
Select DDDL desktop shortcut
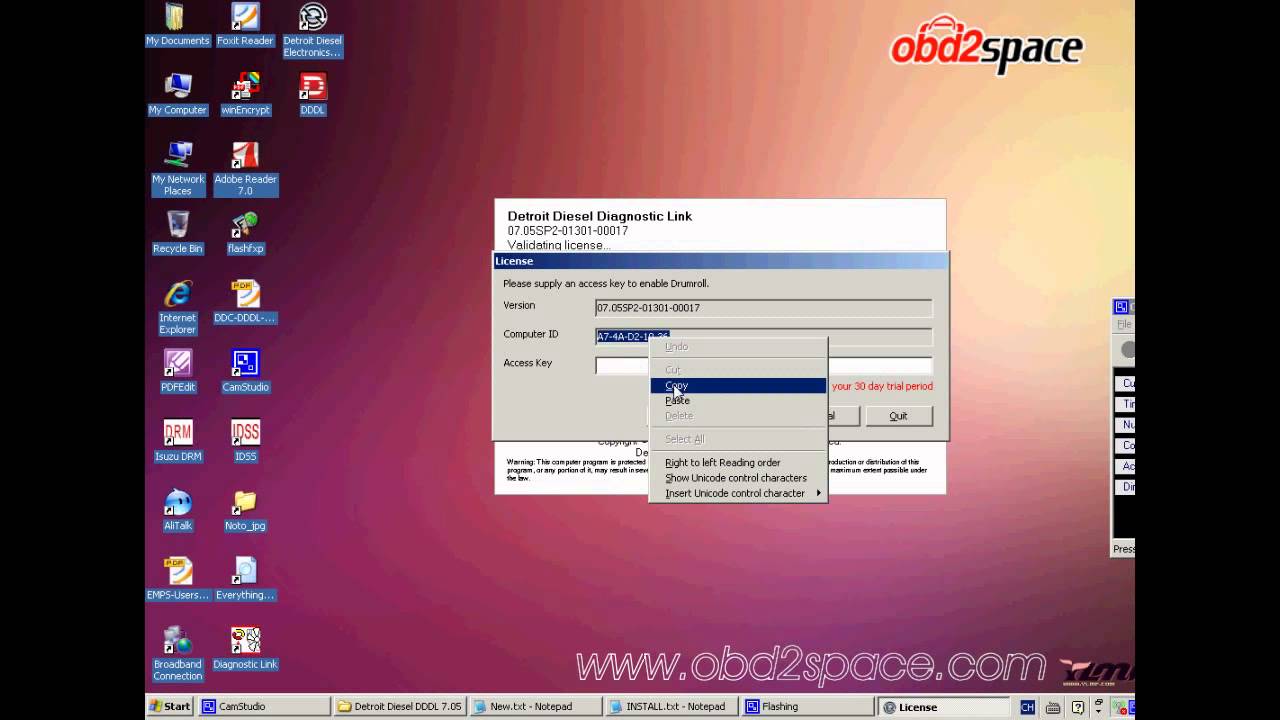click(x=312, y=94)
